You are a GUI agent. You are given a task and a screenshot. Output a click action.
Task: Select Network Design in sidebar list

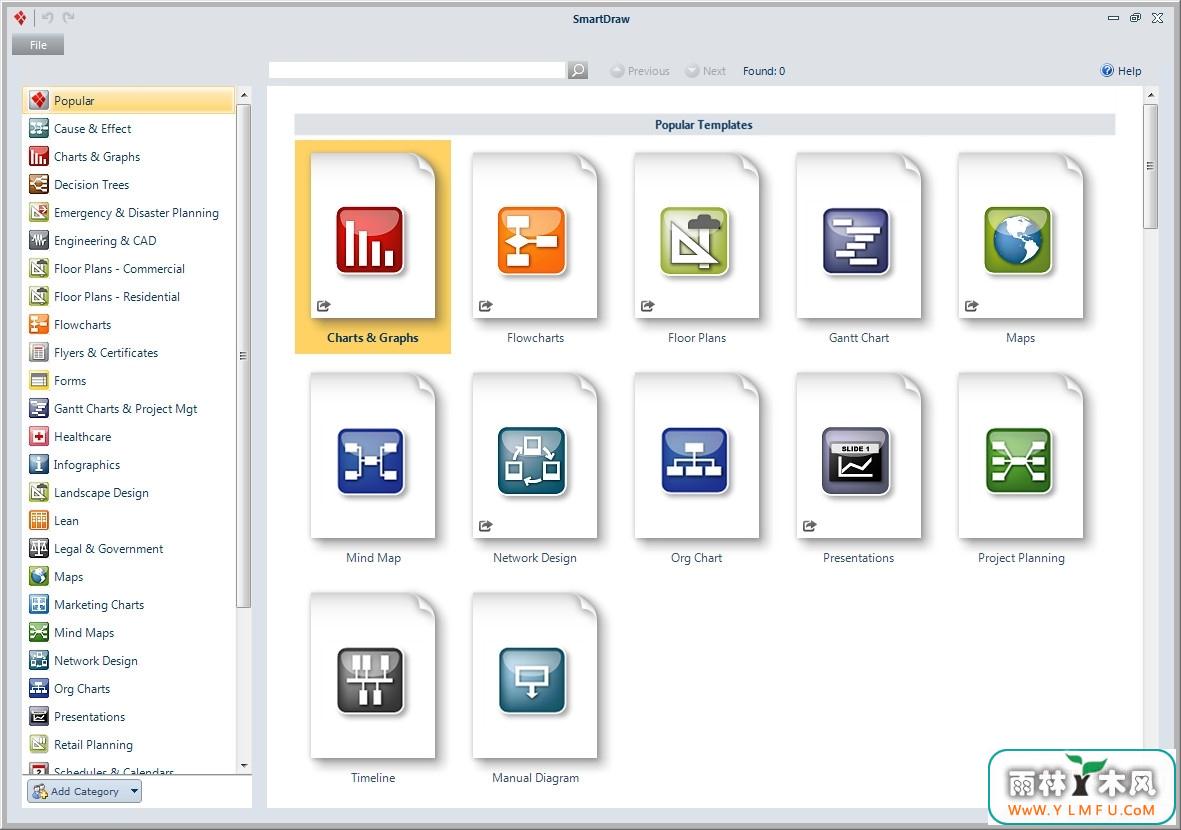pyautogui.click(x=129, y=661)
